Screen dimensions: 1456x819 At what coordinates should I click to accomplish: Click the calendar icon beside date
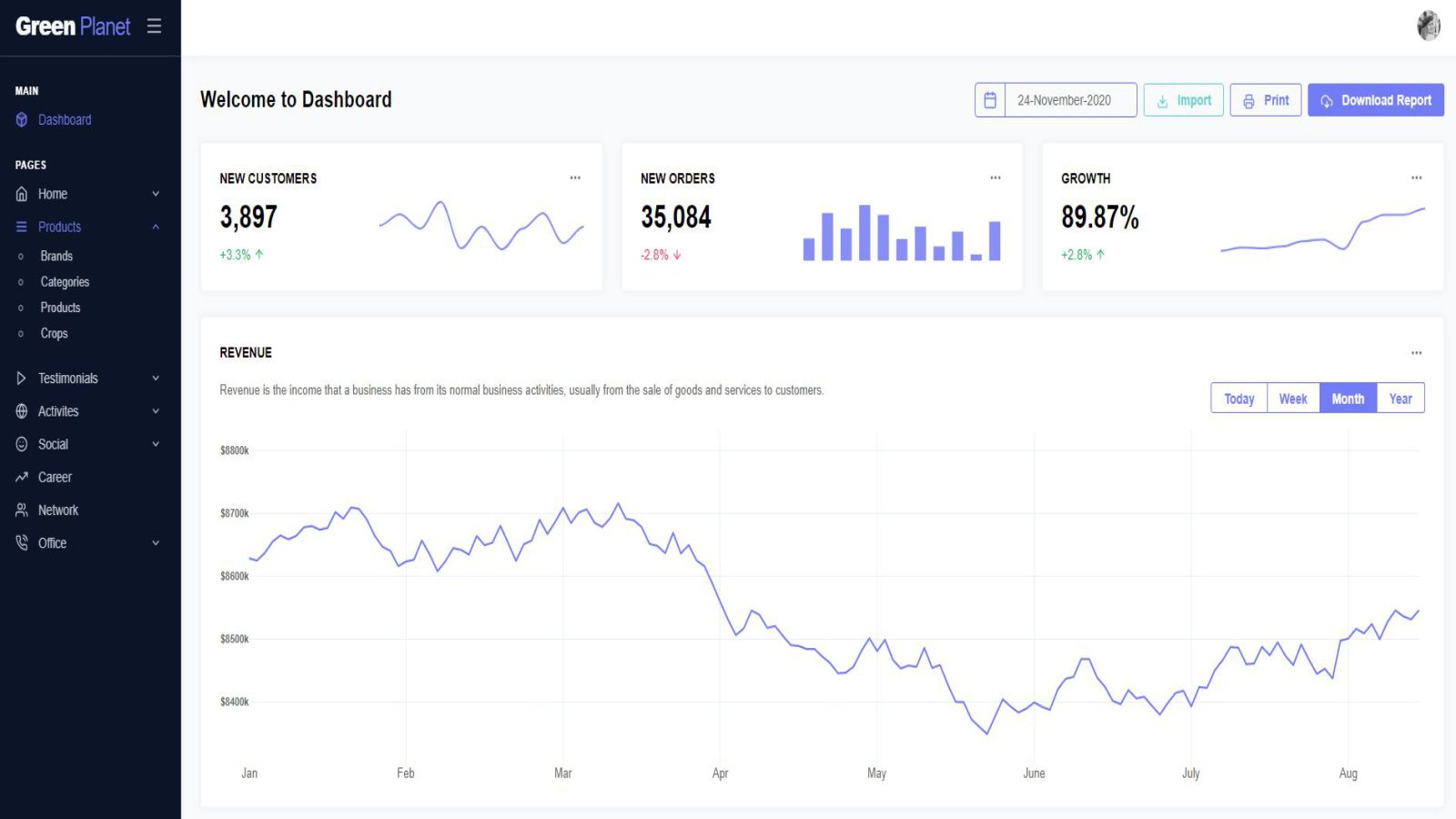[x=990, y=100]
